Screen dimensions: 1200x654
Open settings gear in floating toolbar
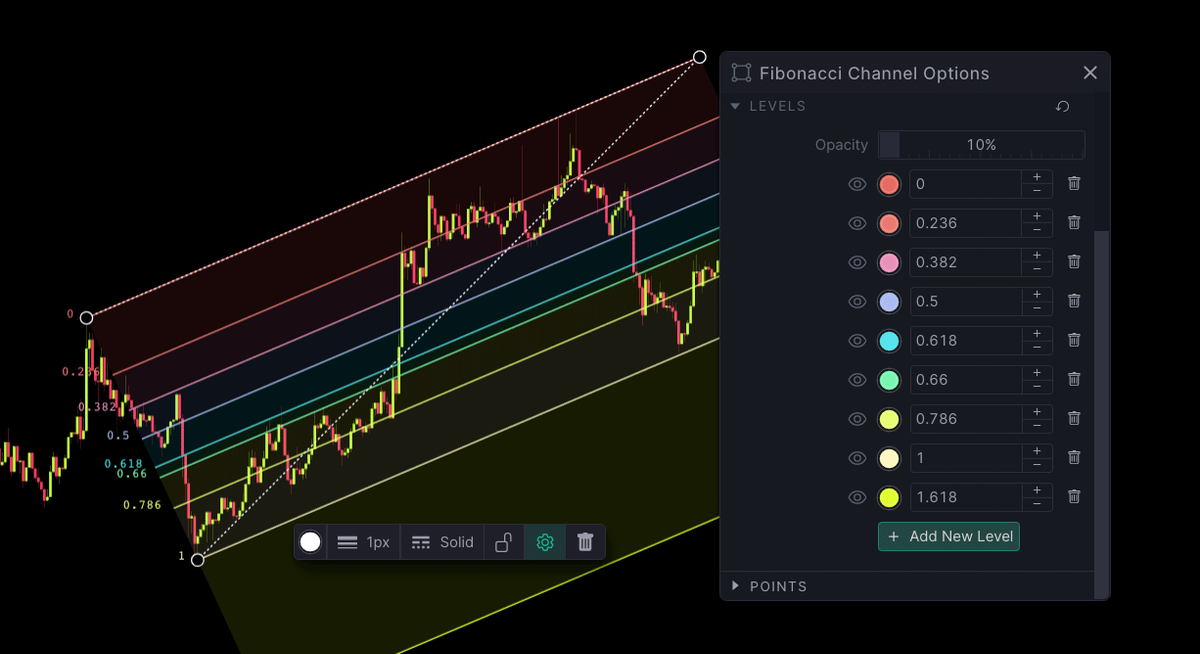pyautogui.click(x=545, y=542)
